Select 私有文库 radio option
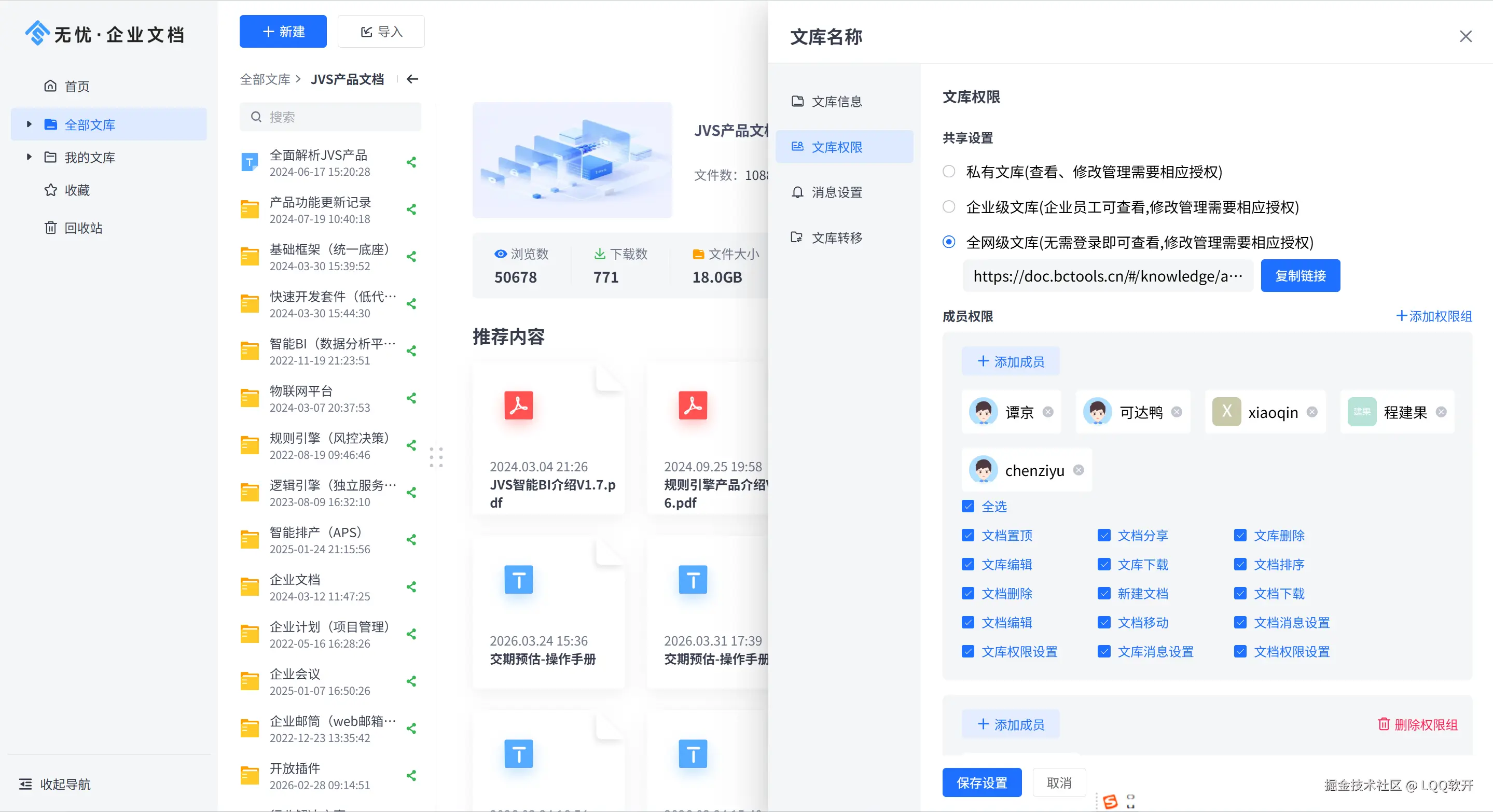 pyautogui.click(x=949, y=172)
